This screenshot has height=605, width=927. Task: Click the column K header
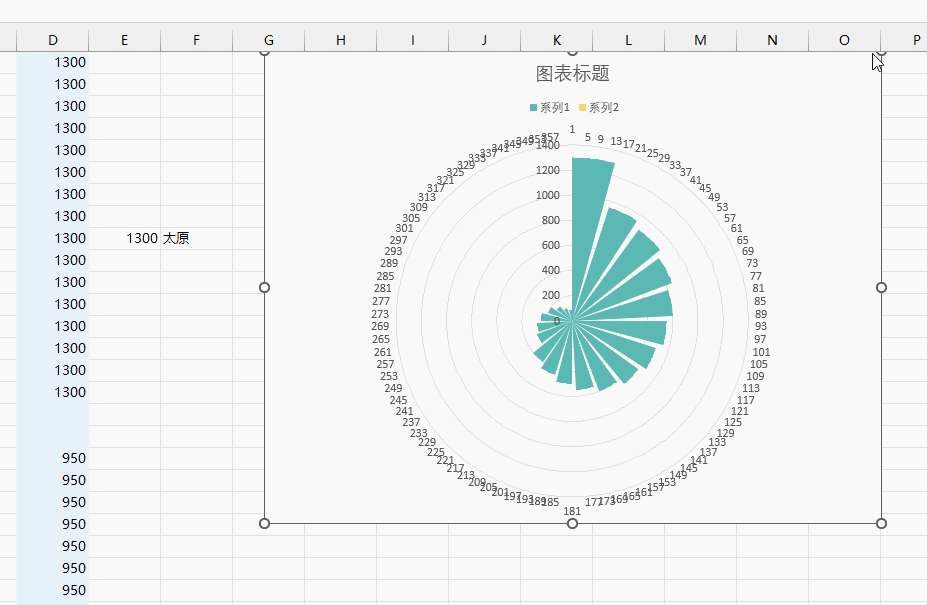pos(556,40)
